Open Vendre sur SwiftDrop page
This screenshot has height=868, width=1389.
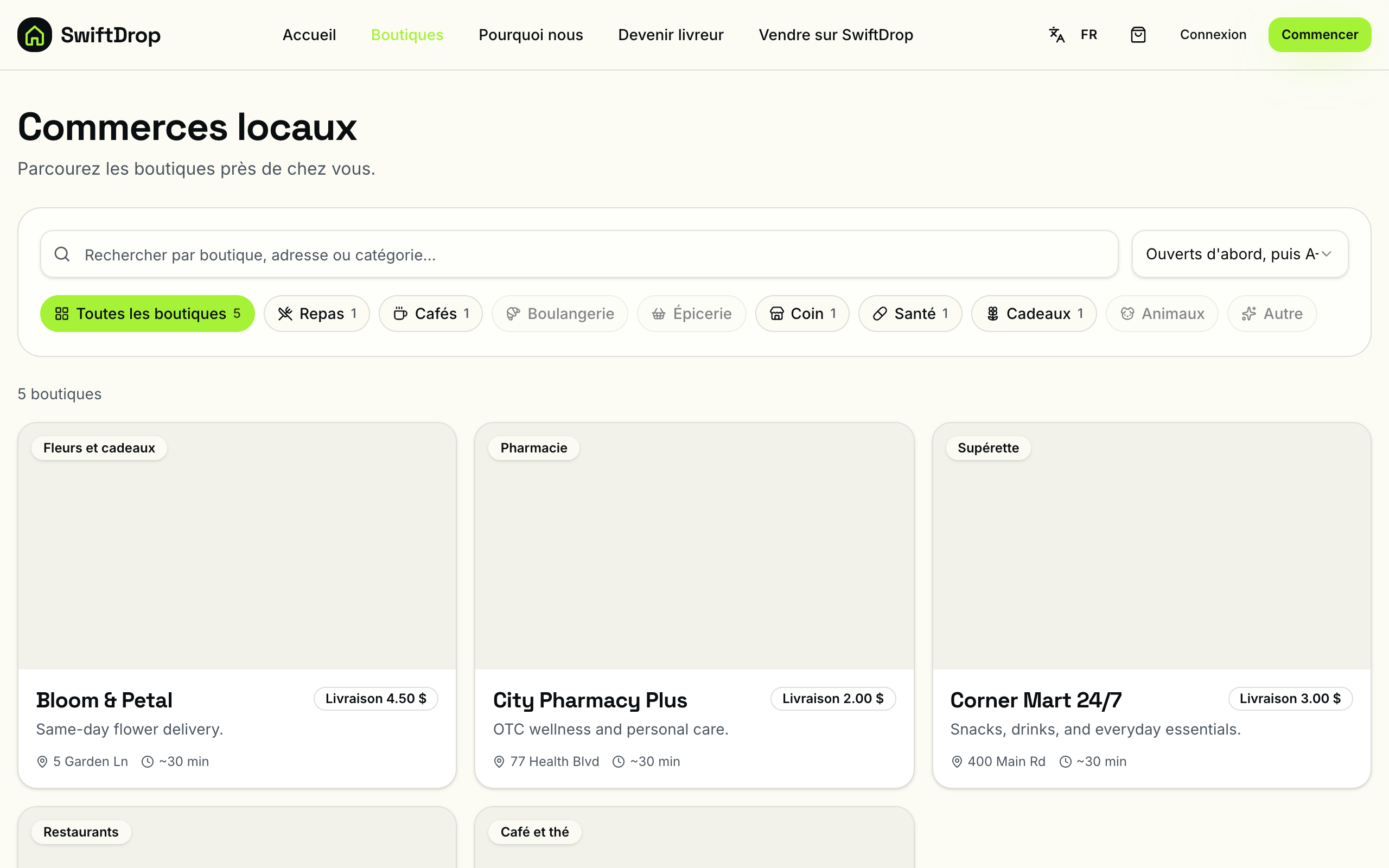tap(836, 34)
